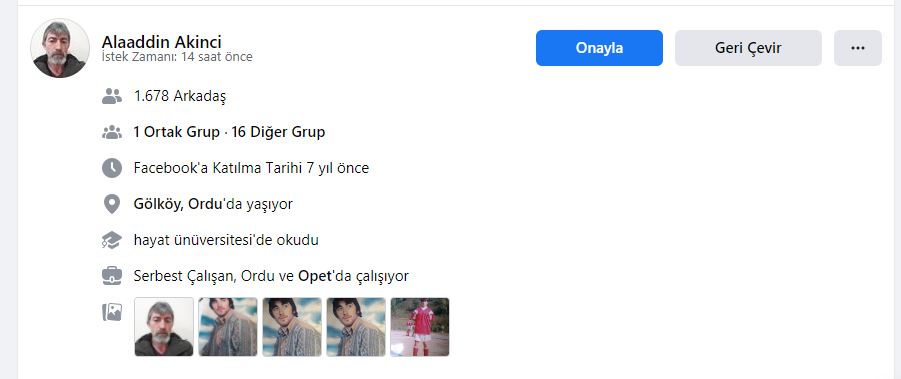Open the three-dots more options menu
901x379 pixels.
[858, 48]
